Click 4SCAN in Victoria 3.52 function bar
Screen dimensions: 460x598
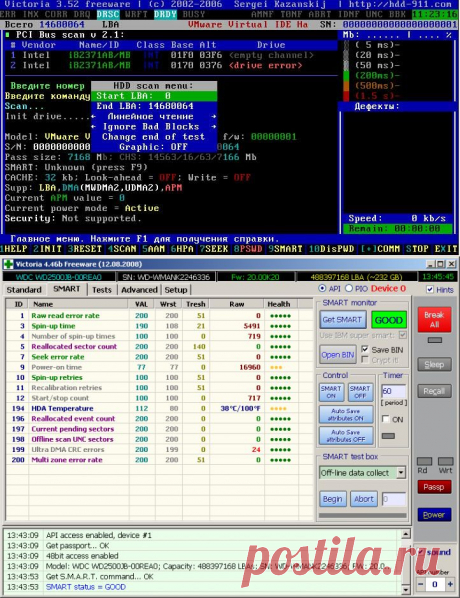[x=122, y=249]
